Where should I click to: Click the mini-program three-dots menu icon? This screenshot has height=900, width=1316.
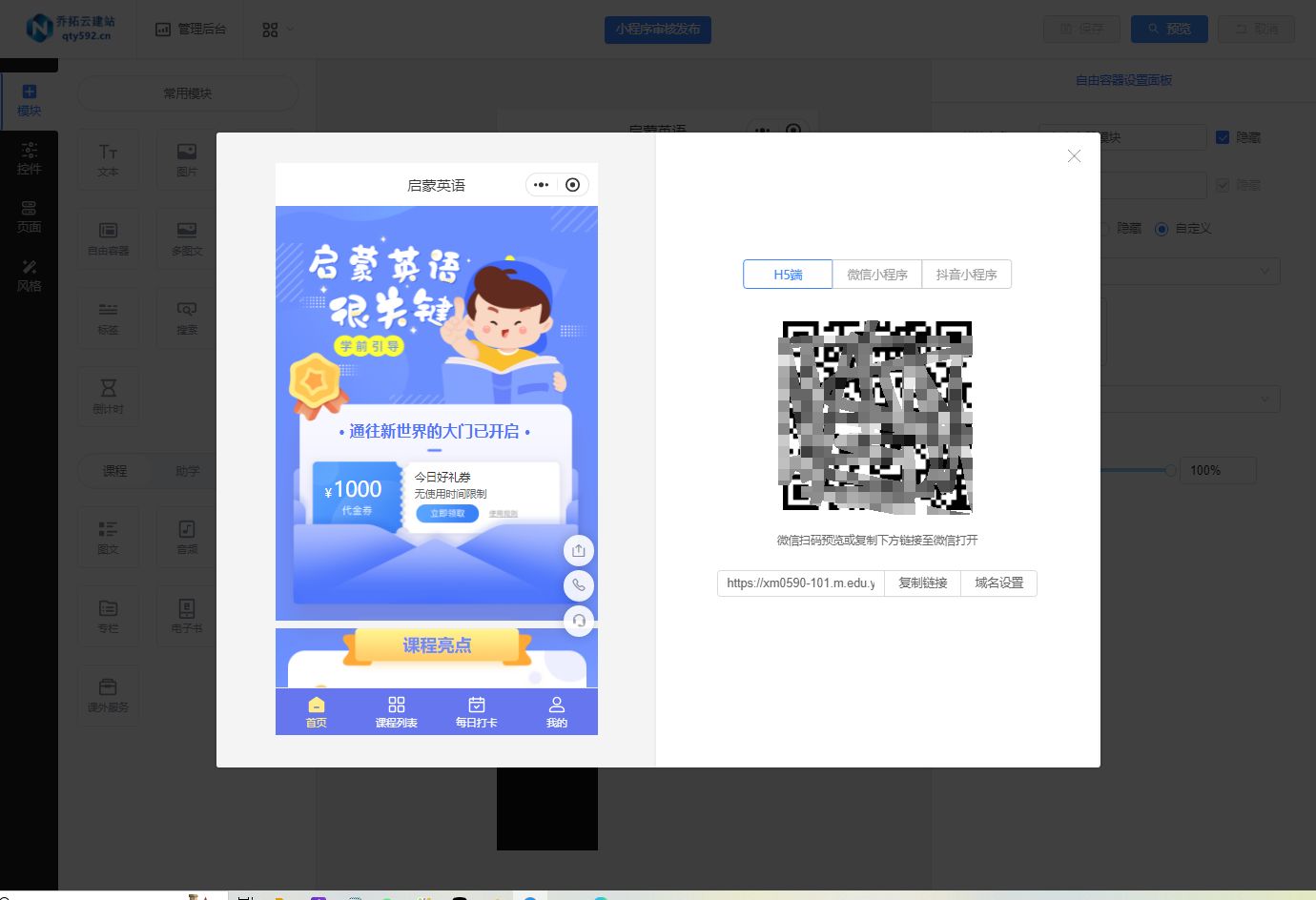point(542,185)
